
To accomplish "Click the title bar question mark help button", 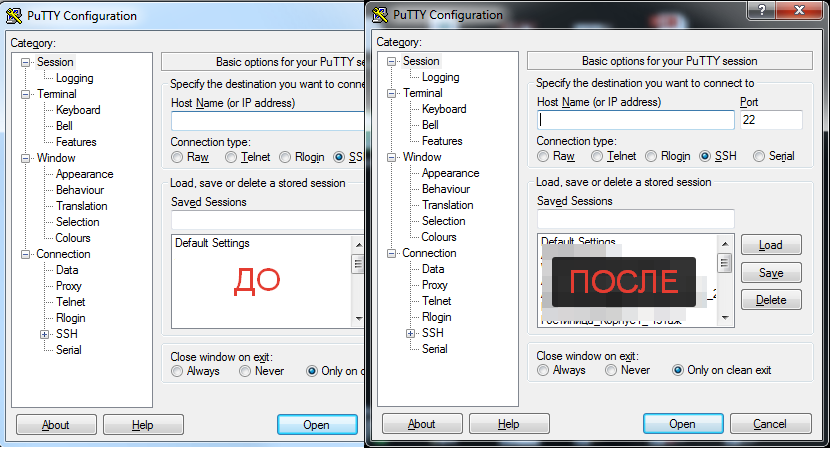I will [x=762, y=10].
